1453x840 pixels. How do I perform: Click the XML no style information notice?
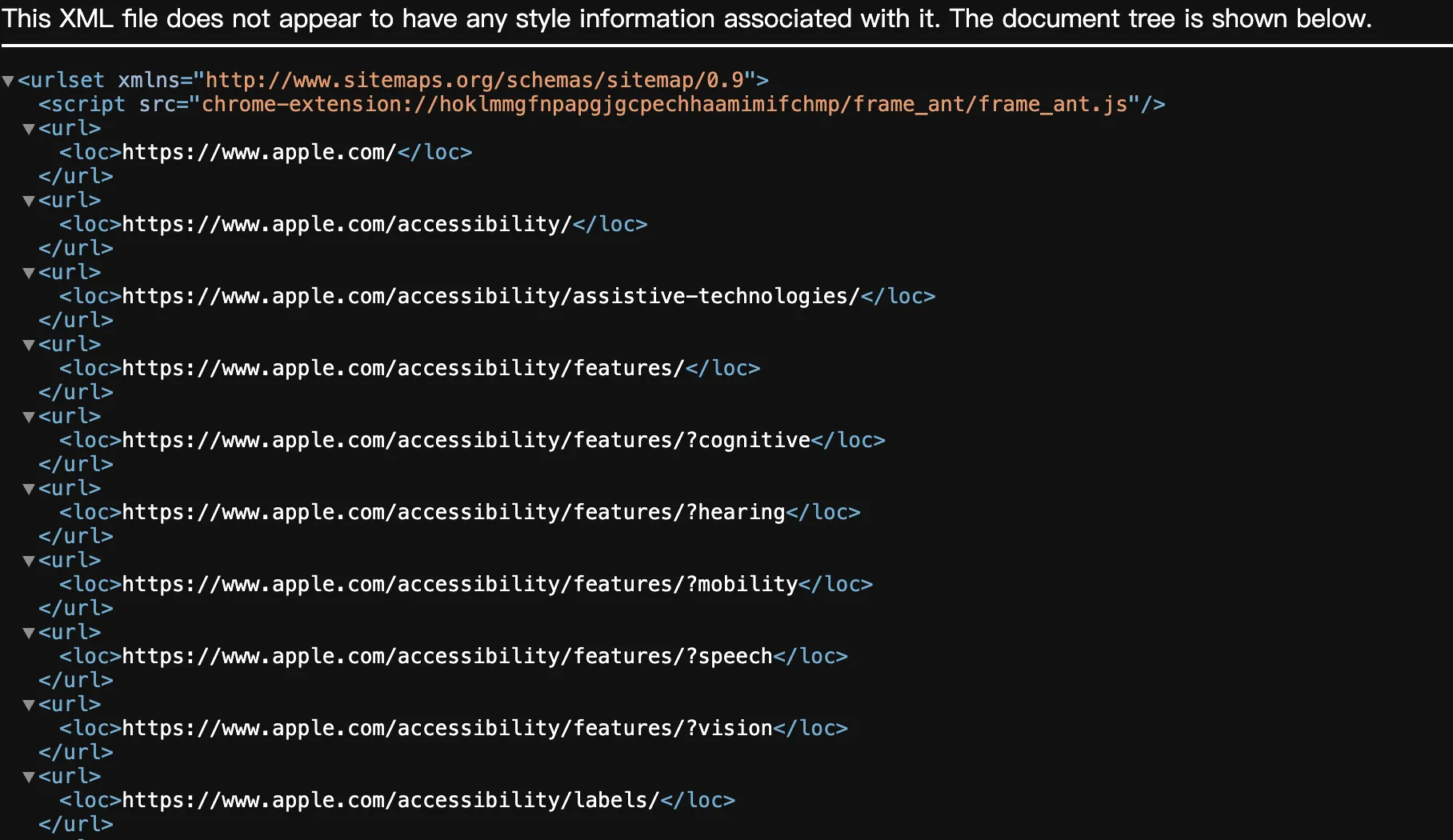point(686,18)
